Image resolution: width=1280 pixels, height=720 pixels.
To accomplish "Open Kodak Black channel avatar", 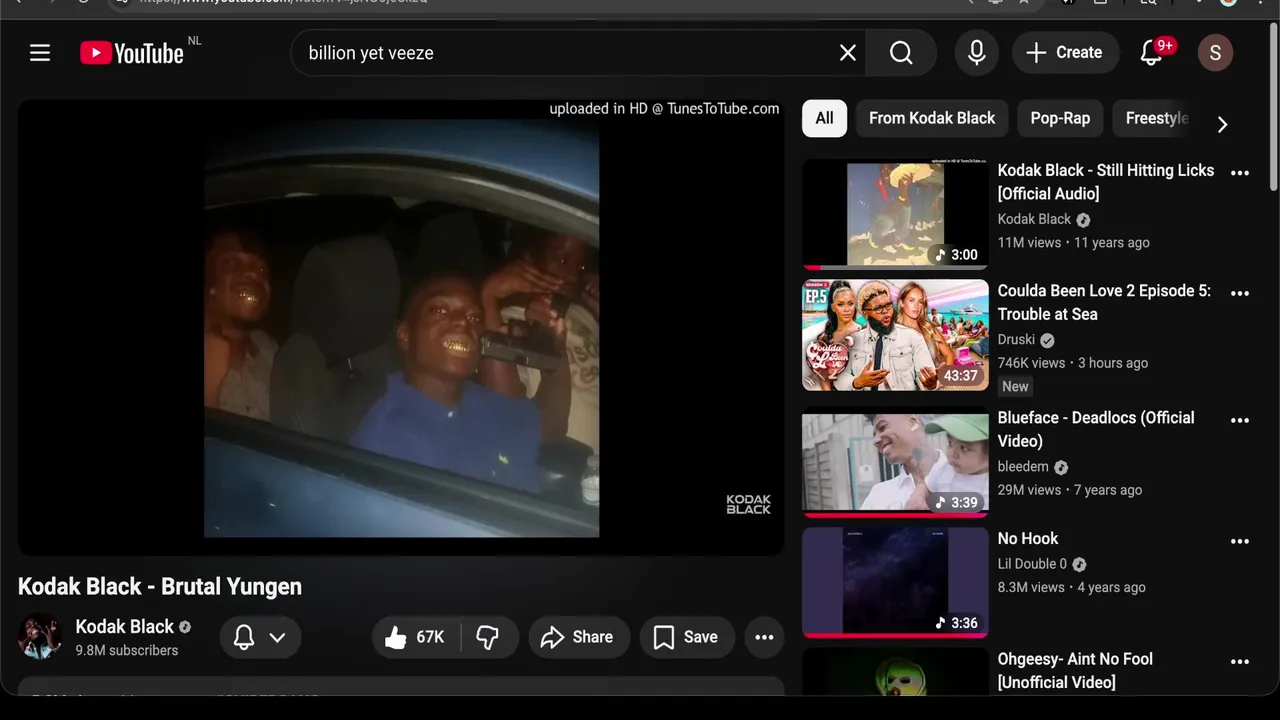I will (40, 637).
